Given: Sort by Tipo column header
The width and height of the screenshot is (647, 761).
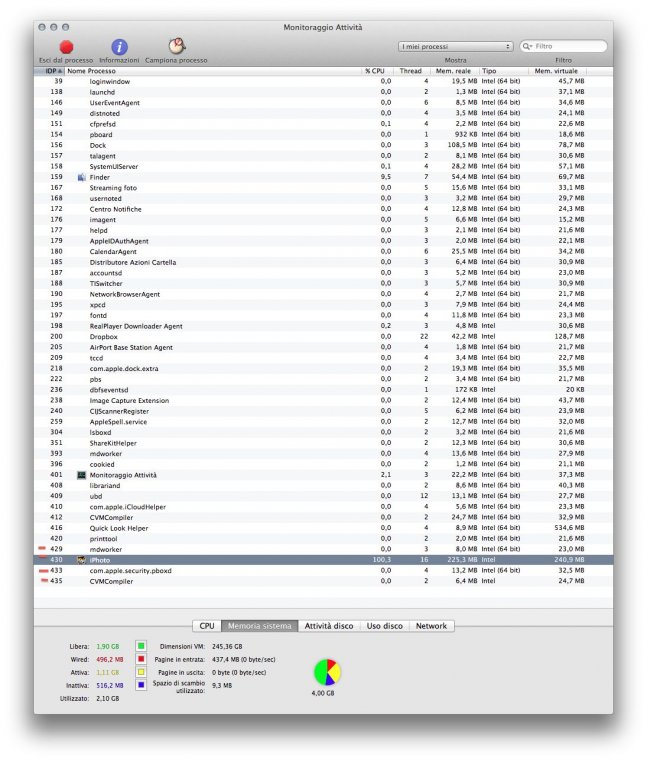Looking at the screenshot, I should click(x=504, y=71).
